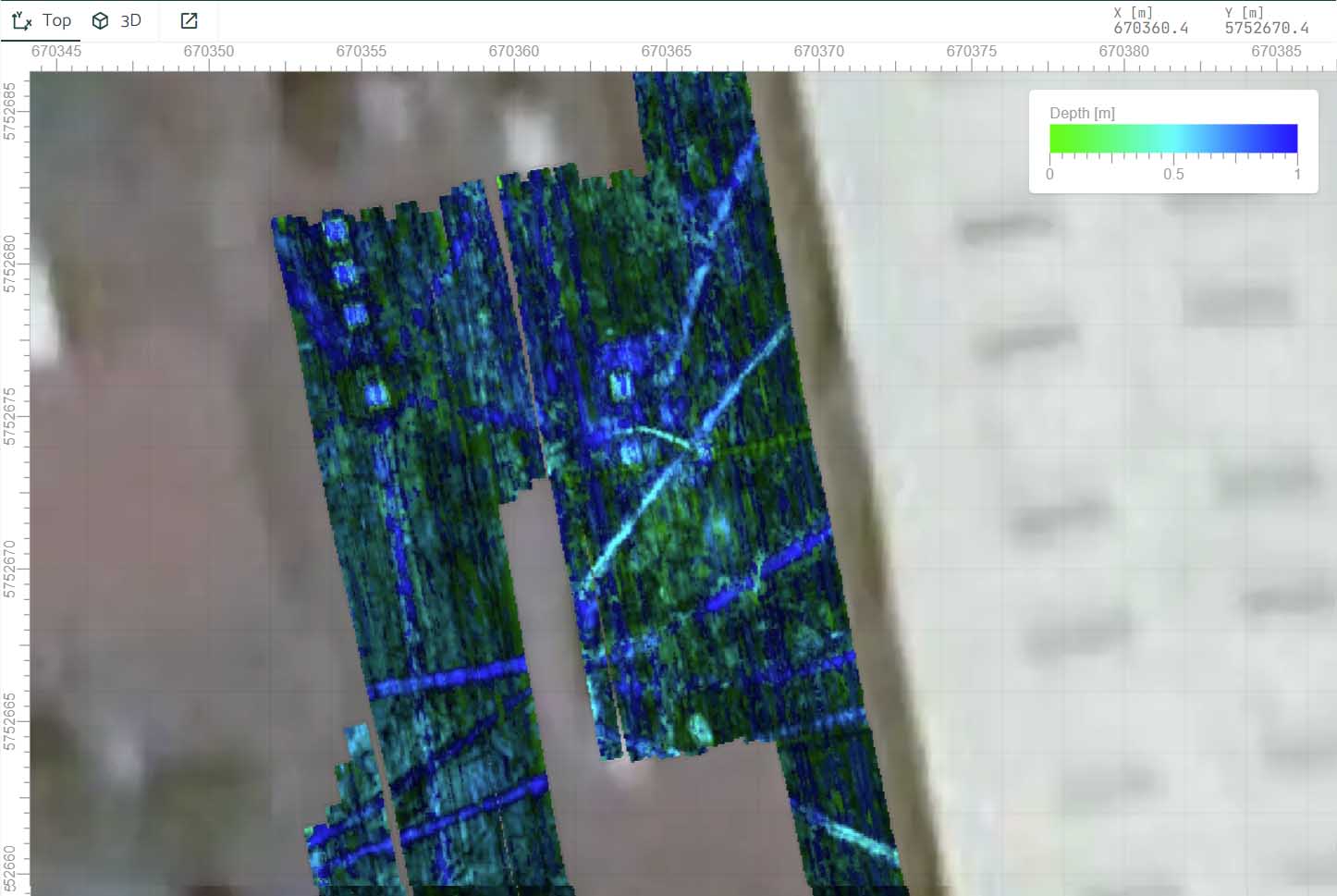Viewport: 1337px width, 896px height.
Task: Click the 670370 label on horizontal ruler
Action: click(818, 51)
